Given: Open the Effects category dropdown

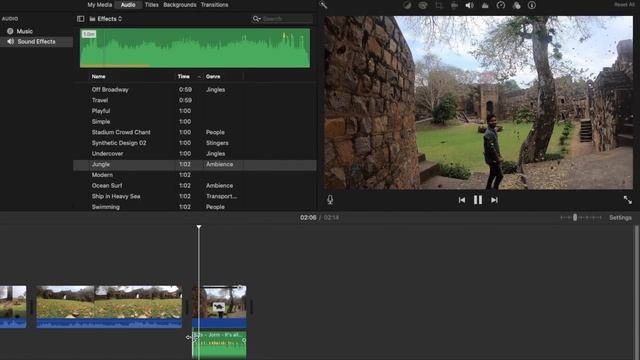Looking at the screenshot, I should coord(106,19).
